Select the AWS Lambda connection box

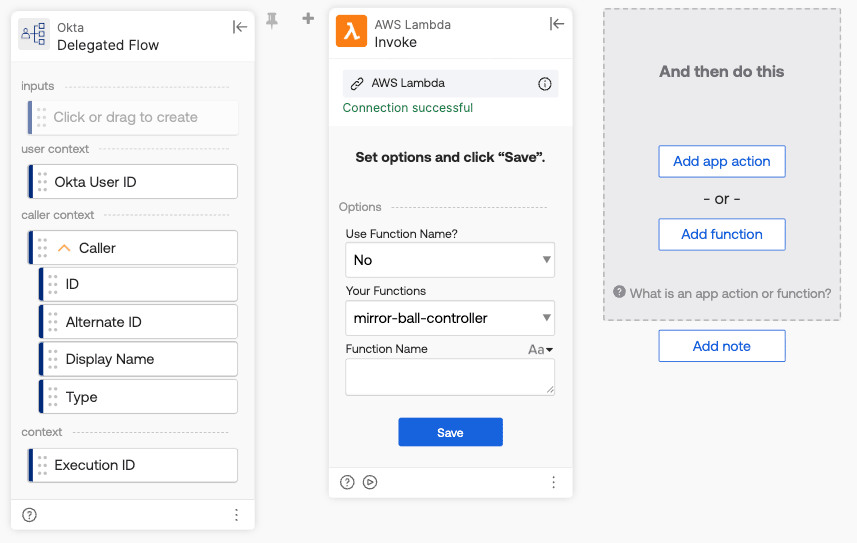click(450, 84)
